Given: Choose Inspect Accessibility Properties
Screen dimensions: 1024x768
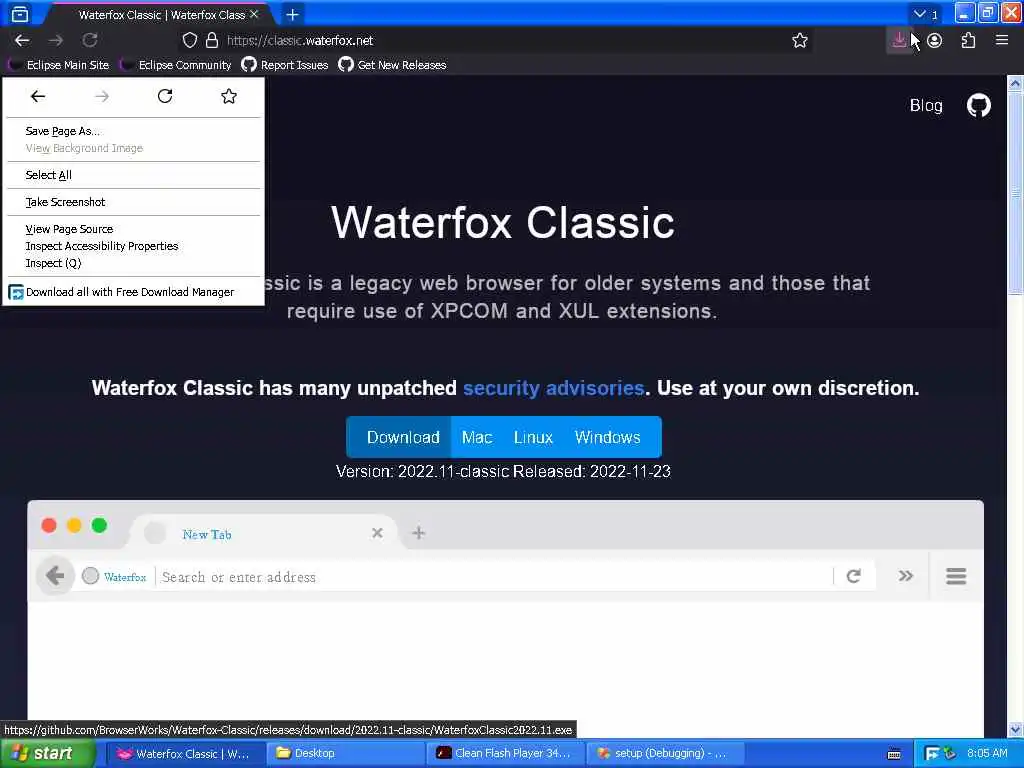Looking at the screenshot, I should [133, 246].
